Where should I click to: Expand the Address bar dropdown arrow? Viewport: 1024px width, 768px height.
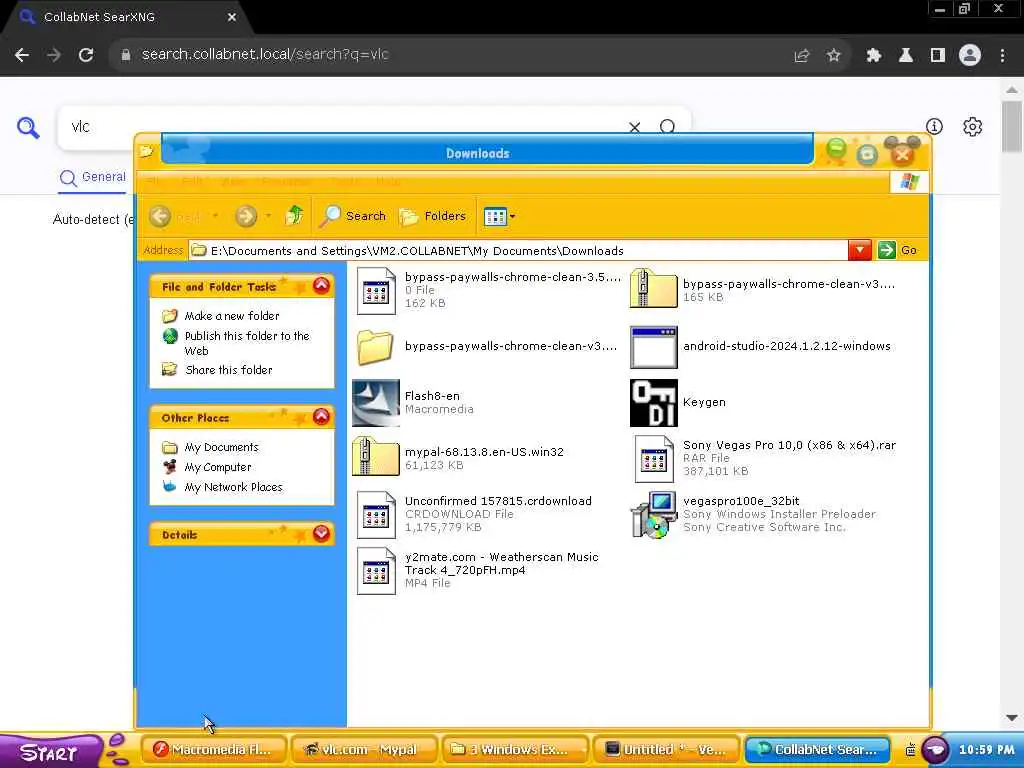pos(859,250)
